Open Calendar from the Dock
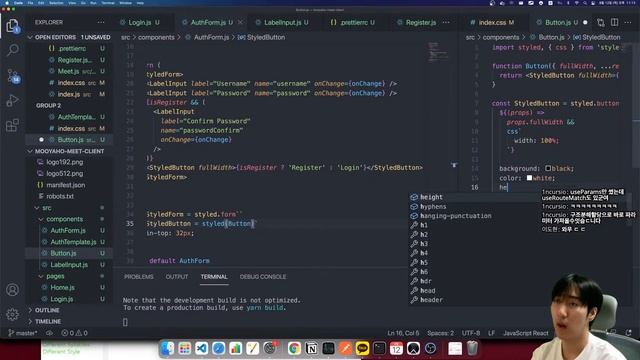The width and height of the screenshot is (640, 360). tap(396, 348)
